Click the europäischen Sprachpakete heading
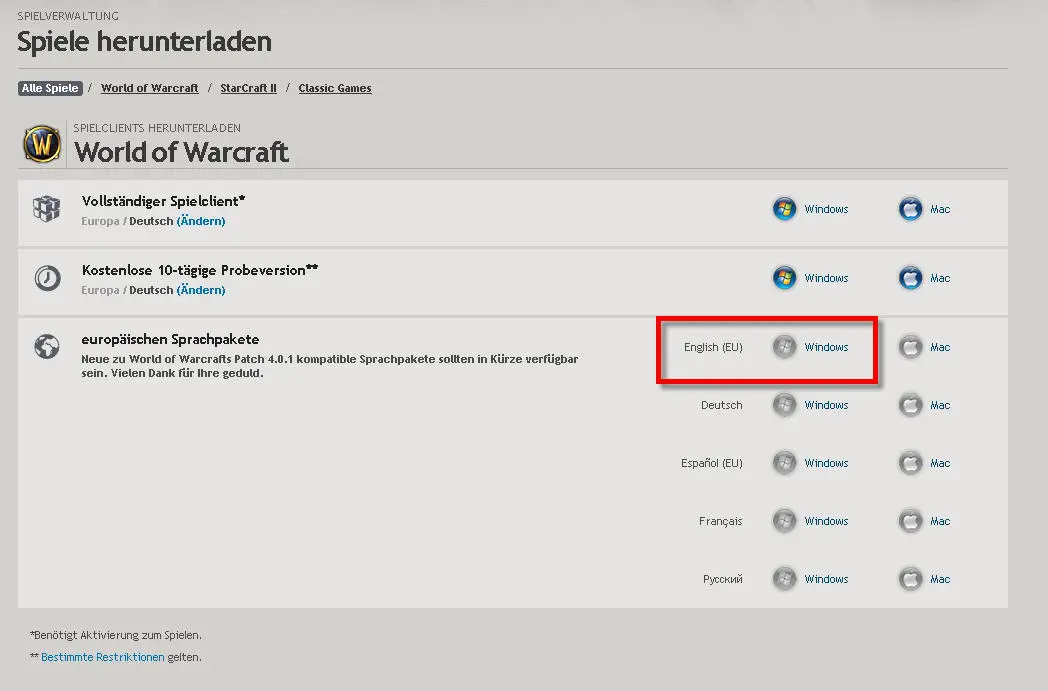This screenshot has height=691, width=1048. tap(170, 339)
